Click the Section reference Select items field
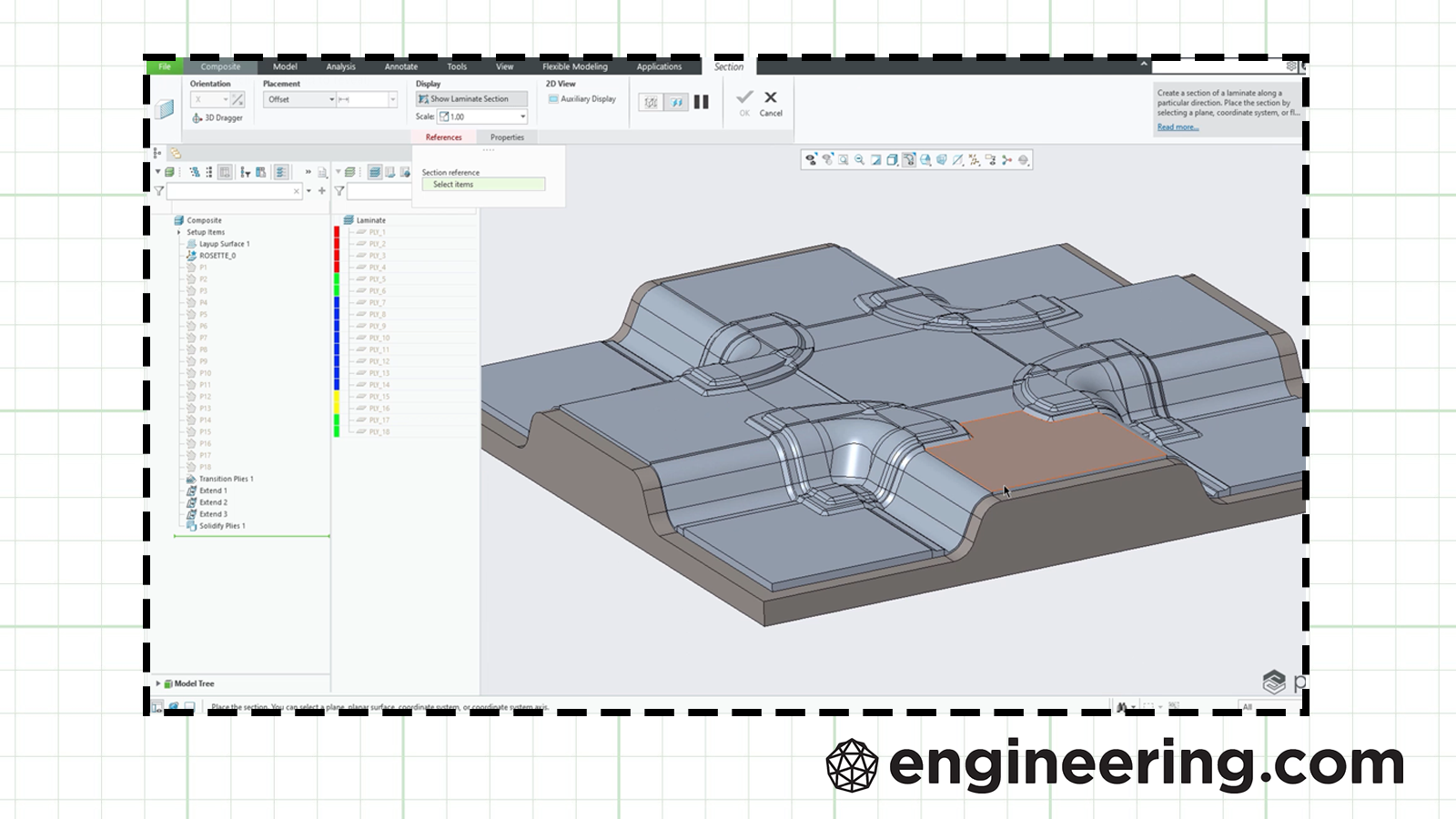Screen dimensions: 1456x819 point(483,185)
